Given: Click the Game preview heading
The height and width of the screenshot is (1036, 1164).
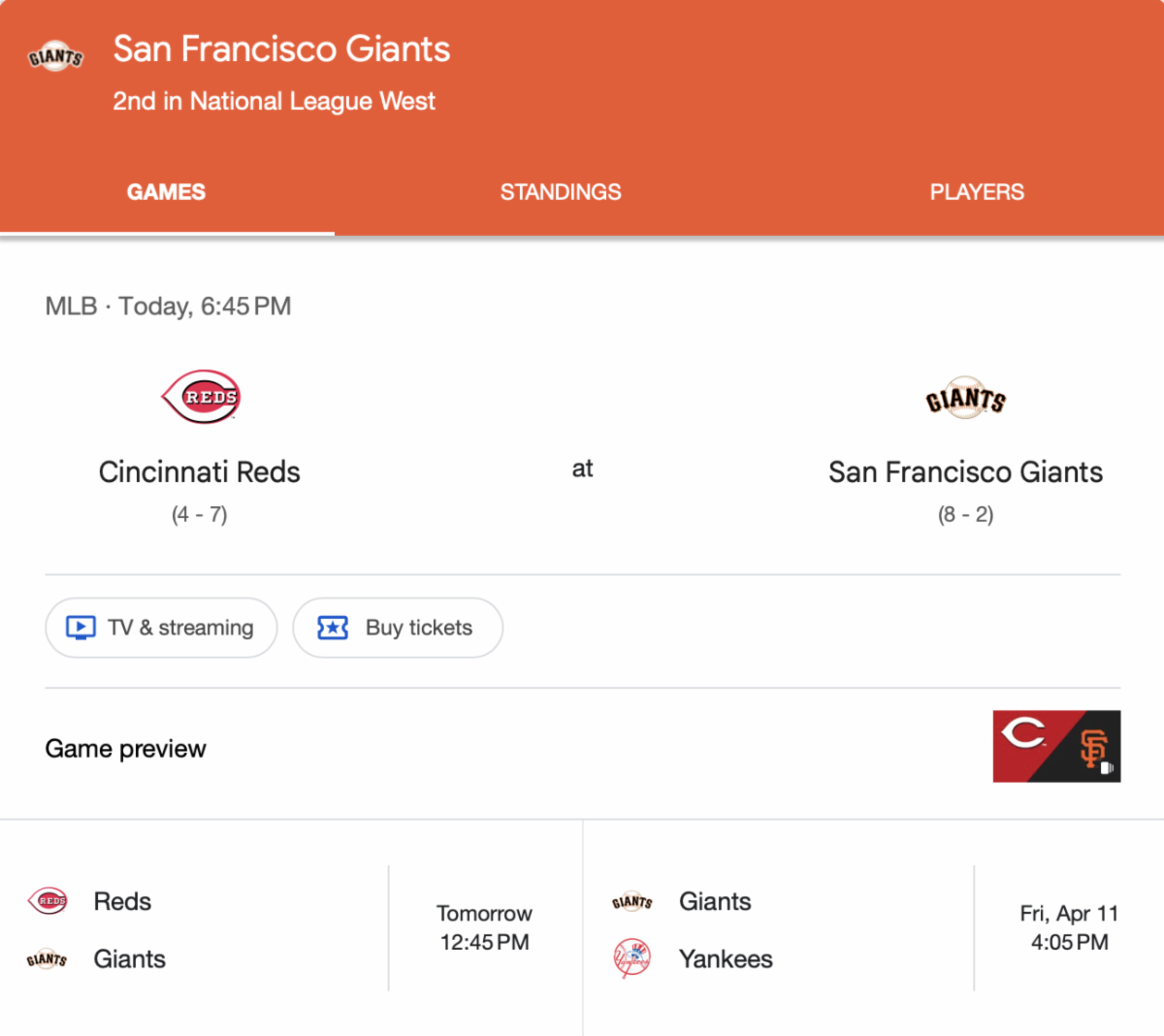Looking at the screenshot, I should point(126,749).
